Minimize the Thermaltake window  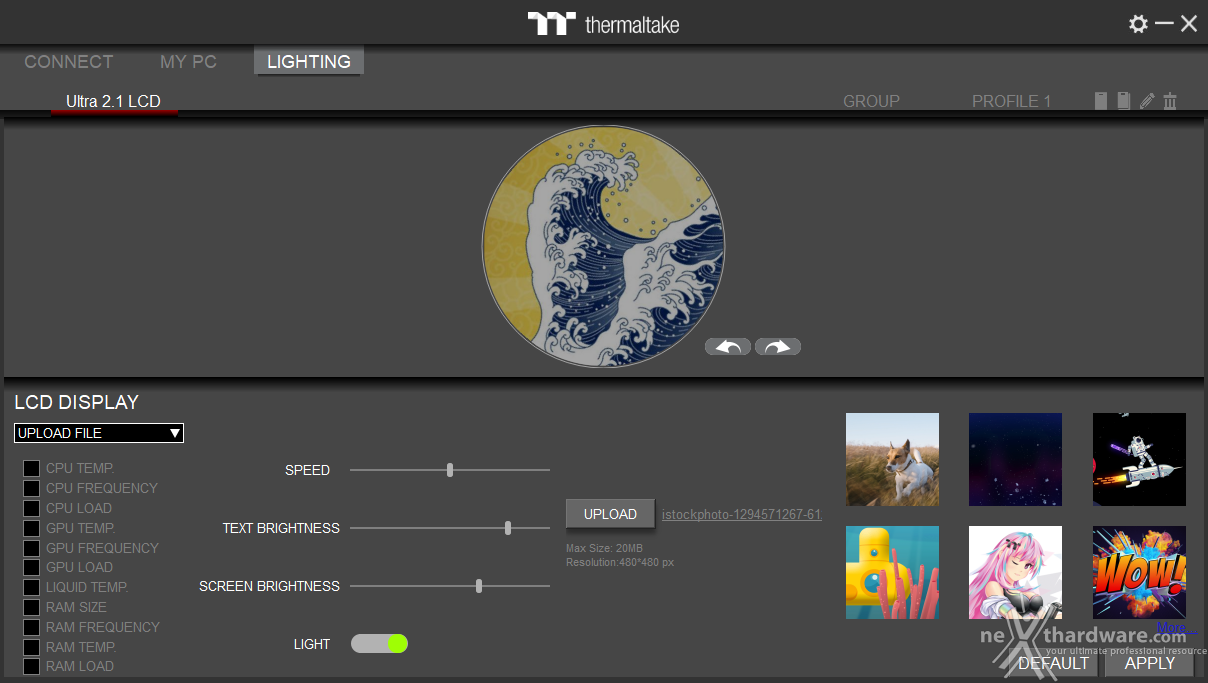[1164, 24]
